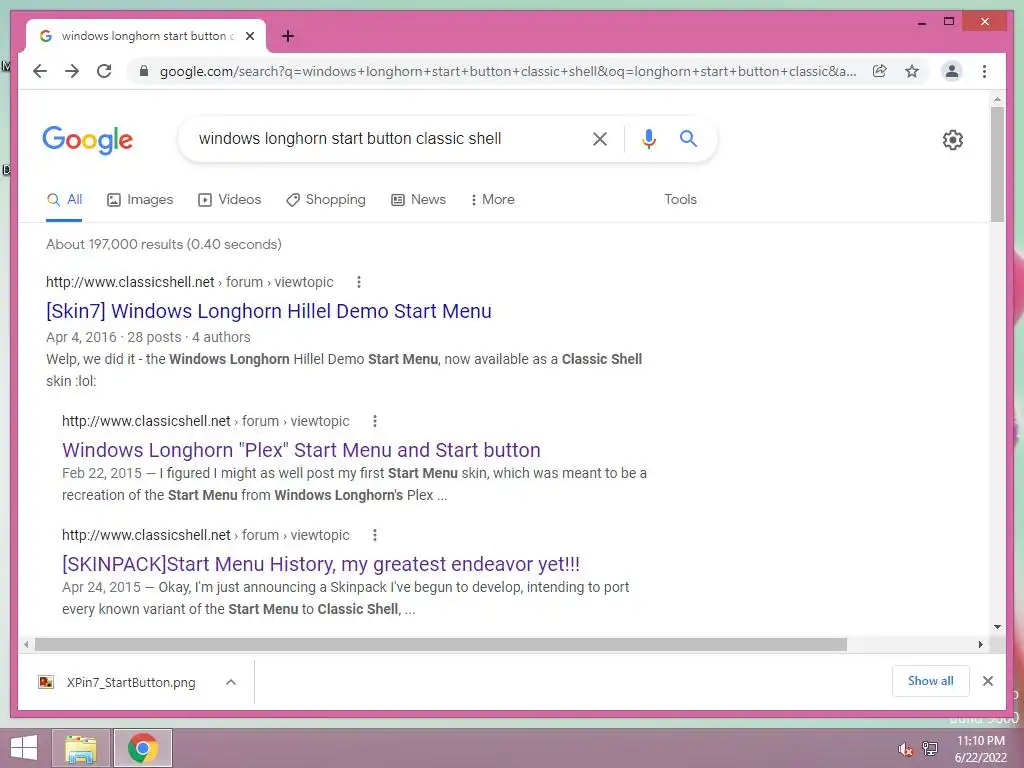Share this page using the address bar icon
1024x768 pixels.
(x=880, y=71)
